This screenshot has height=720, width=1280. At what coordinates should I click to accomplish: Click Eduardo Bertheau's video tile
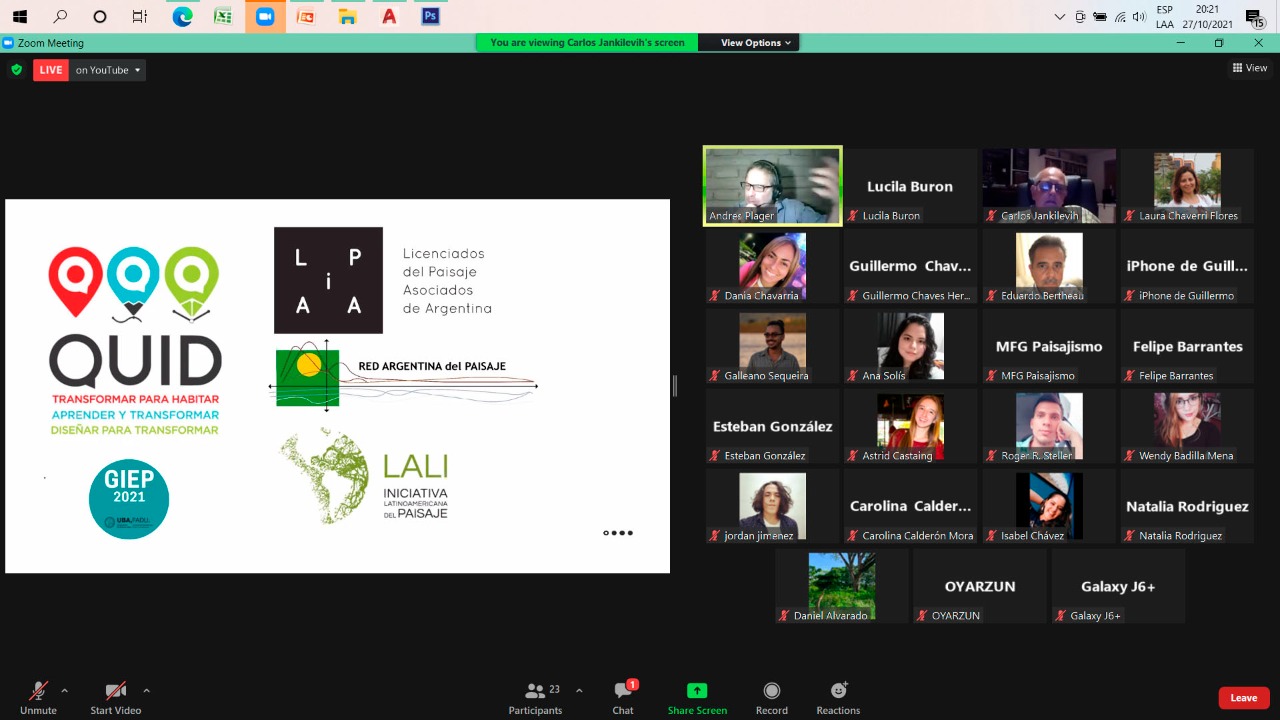click(1049, 266)
